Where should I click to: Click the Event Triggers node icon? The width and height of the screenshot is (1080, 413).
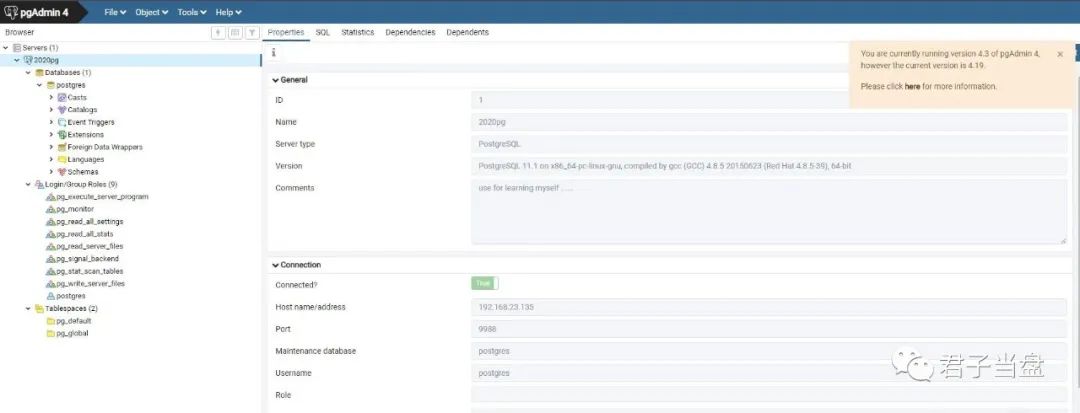click(x=62, y=123)
